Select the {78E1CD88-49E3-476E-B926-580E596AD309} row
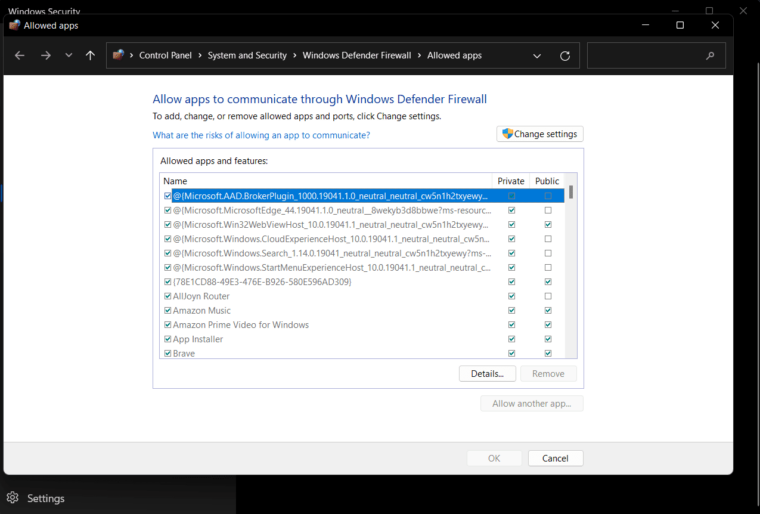This screenshot has height=514, width=760. click(x=364, y=282)
